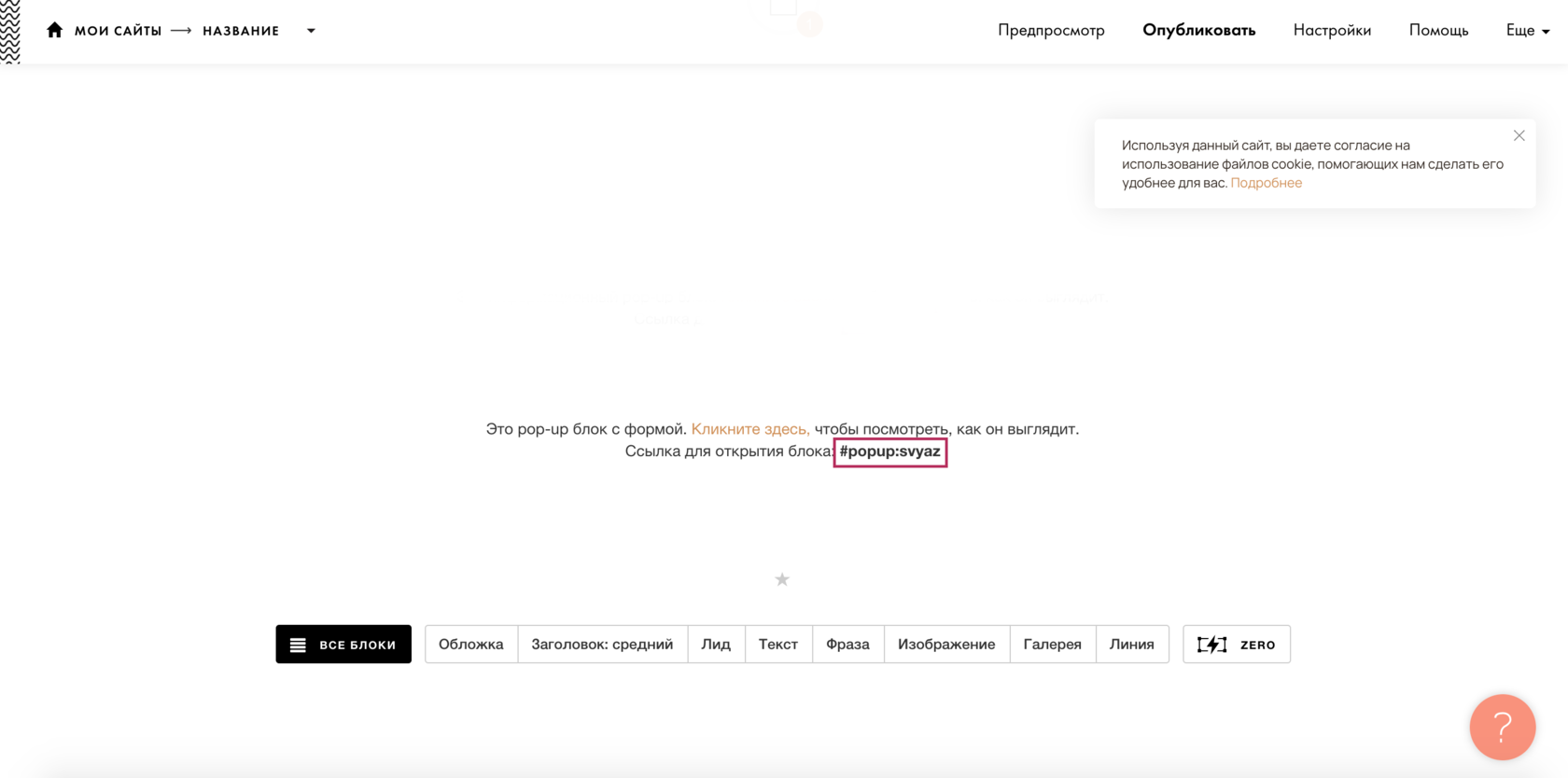Add a Галерея block
The height and width of the screenshot is (778, 1568).
1052,644
